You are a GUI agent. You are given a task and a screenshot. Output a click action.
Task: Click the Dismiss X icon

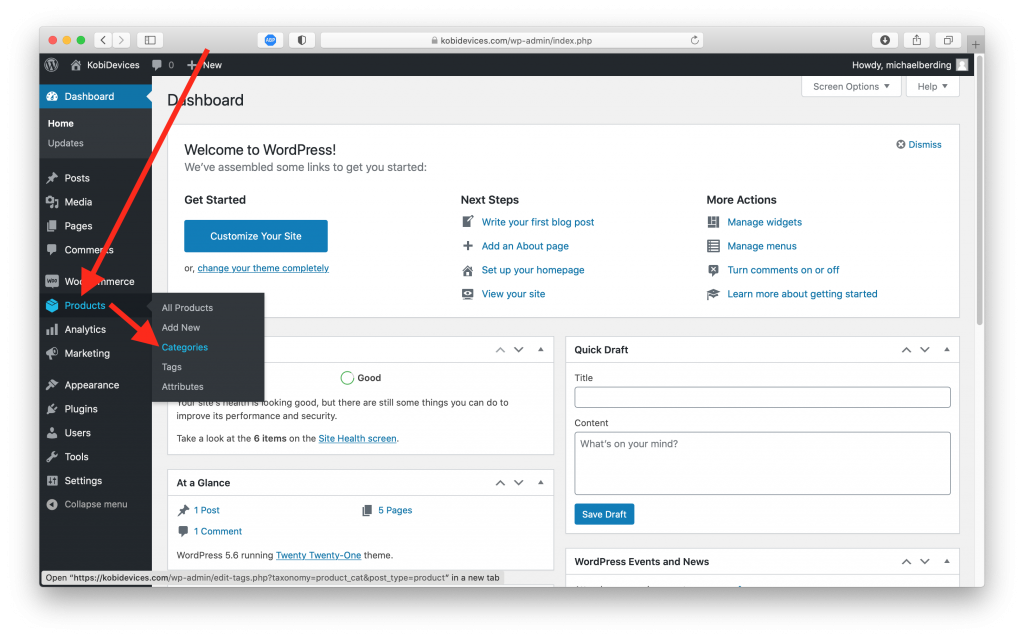(x=901, y=144)
